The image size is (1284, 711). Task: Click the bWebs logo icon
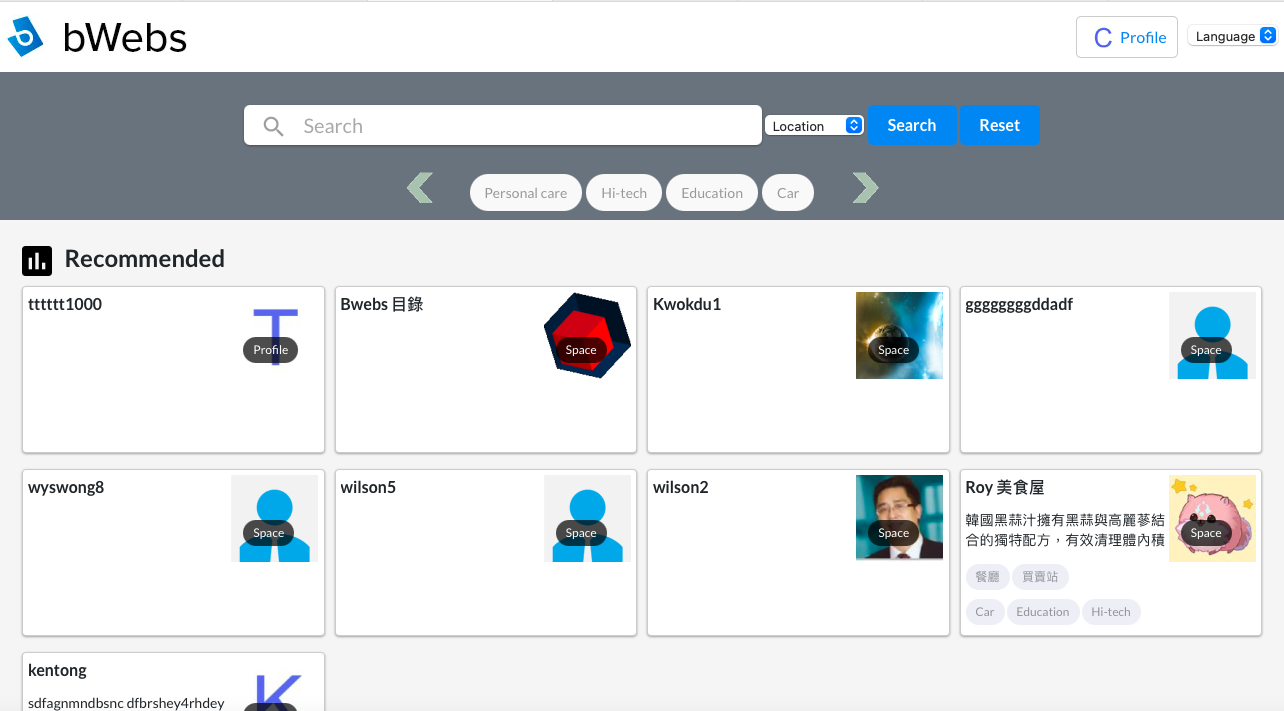[26, 37]
